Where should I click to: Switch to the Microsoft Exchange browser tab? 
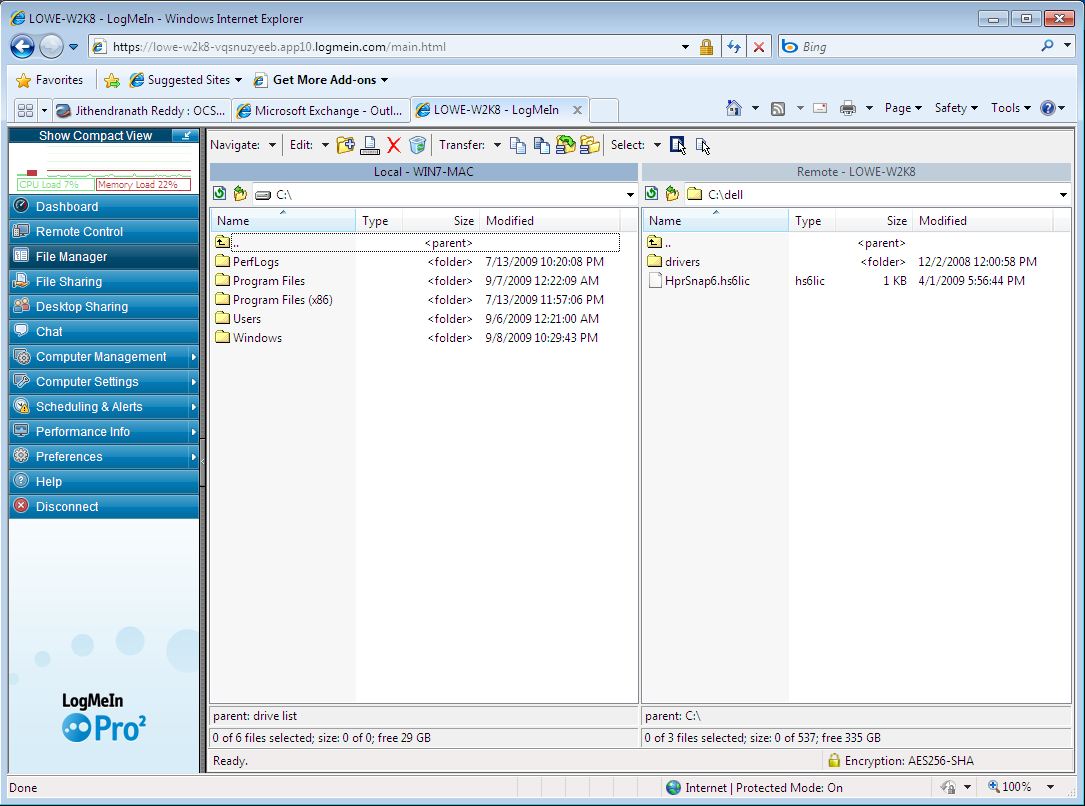[320, 110]
